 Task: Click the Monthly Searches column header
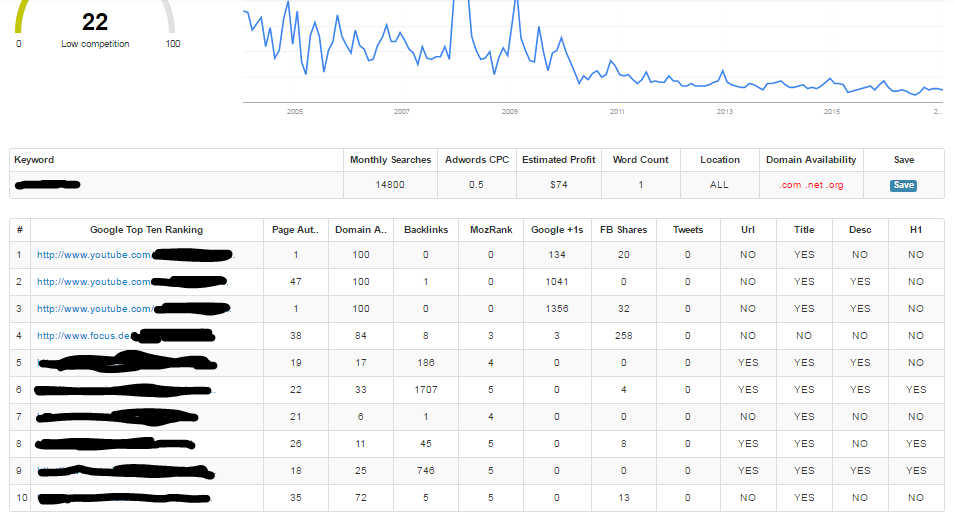pyautogui.click(x=390, y=160)
